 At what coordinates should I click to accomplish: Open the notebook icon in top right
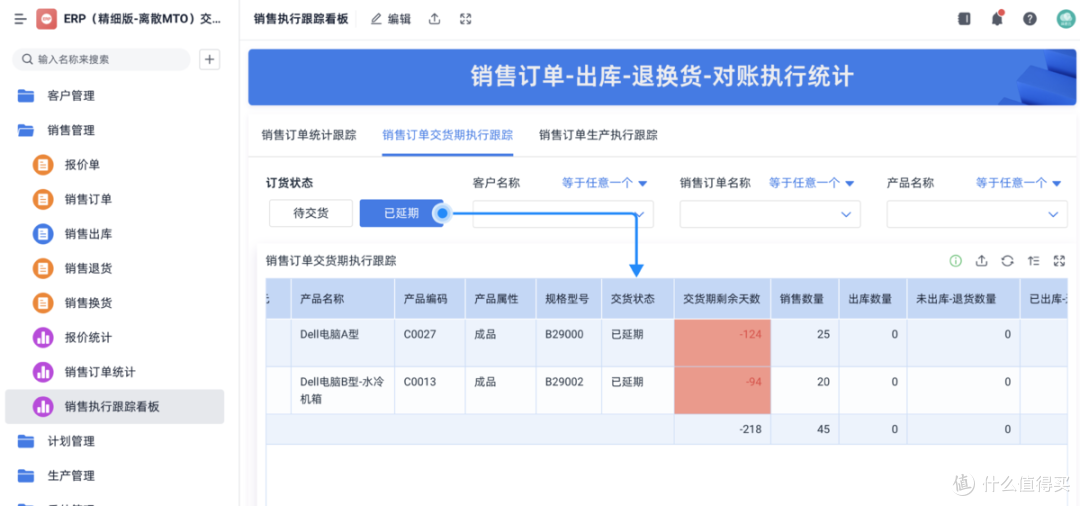point(964,19)
